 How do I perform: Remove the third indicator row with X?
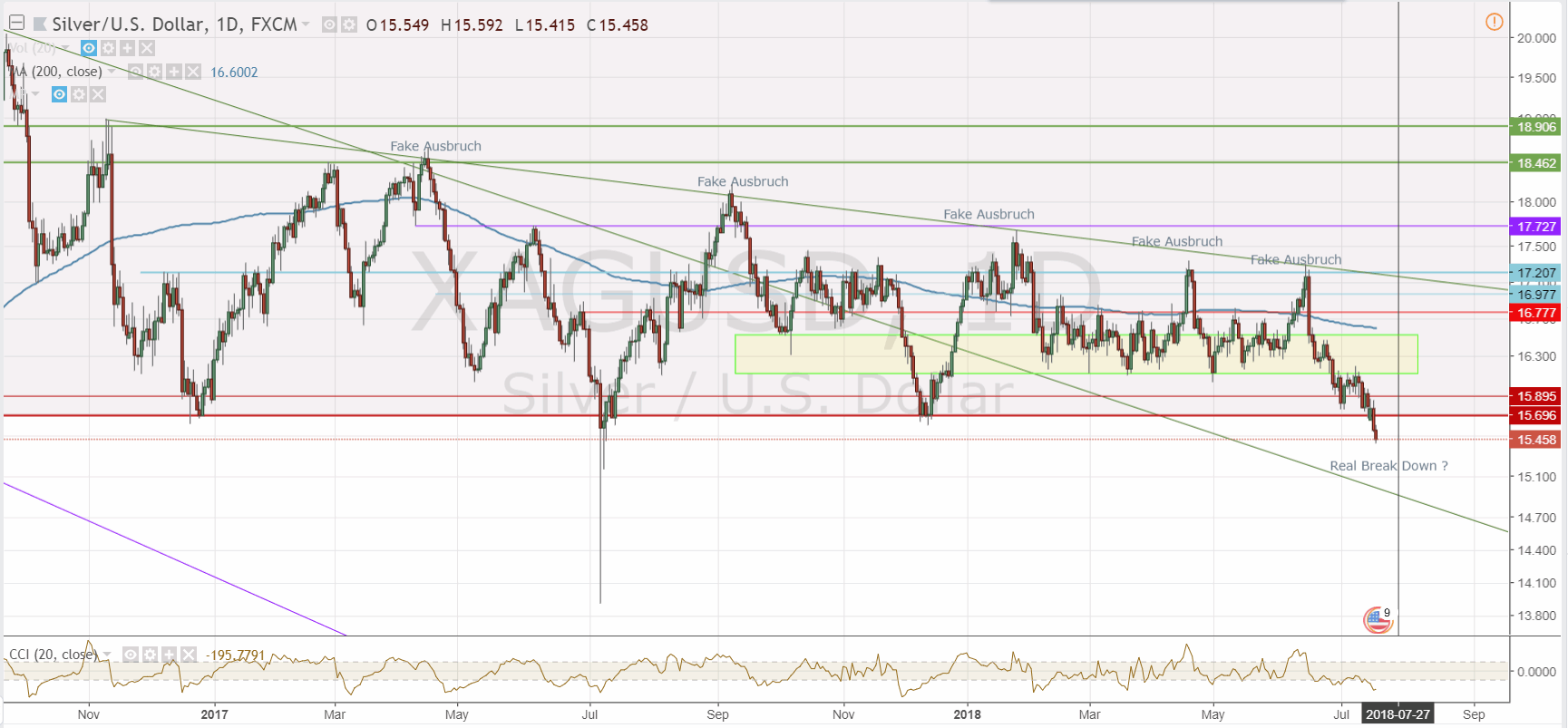(x=98, y=94)
